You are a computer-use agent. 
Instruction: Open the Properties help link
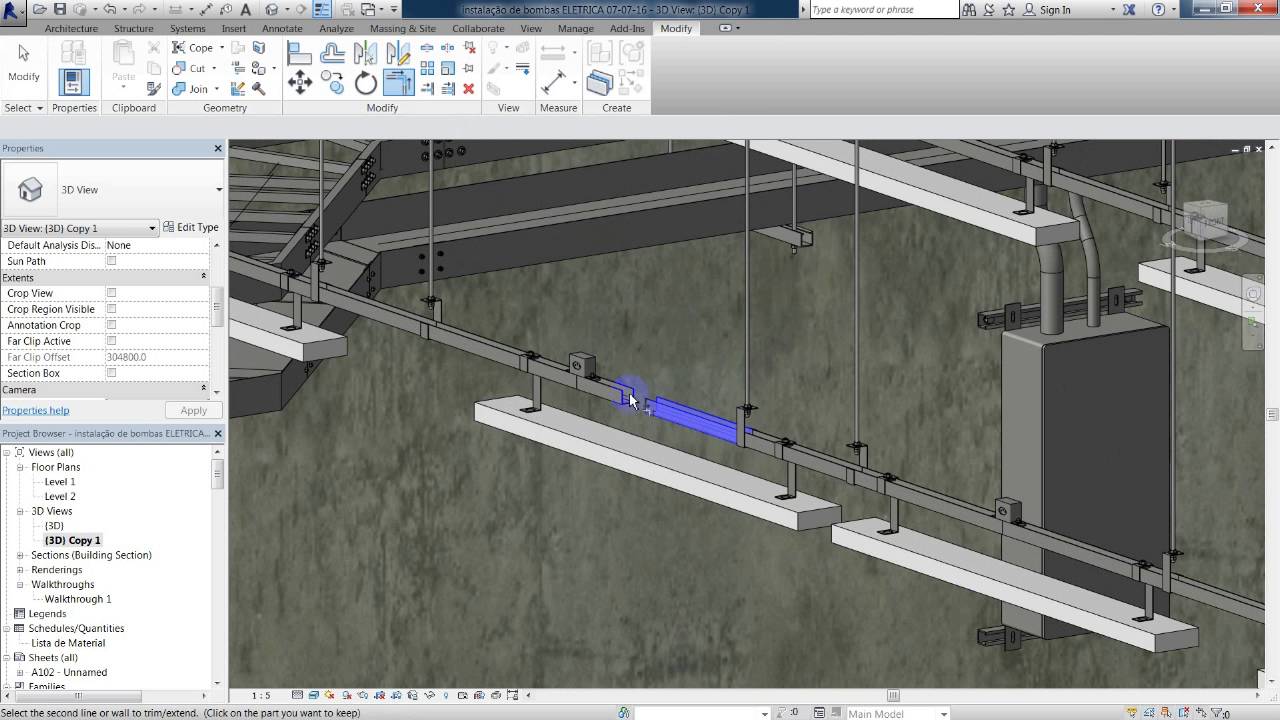point(36,411)
